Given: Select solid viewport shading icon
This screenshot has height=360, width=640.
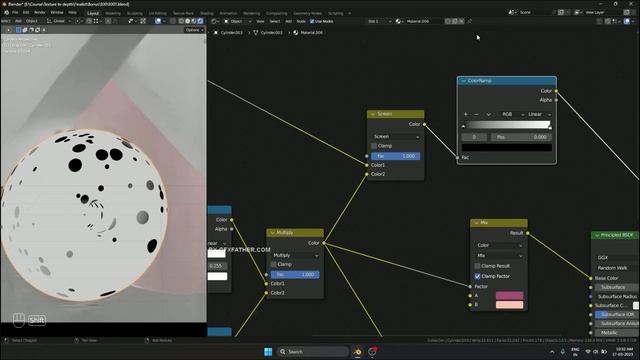Looking at the screenshot, I should pos(187,21).
